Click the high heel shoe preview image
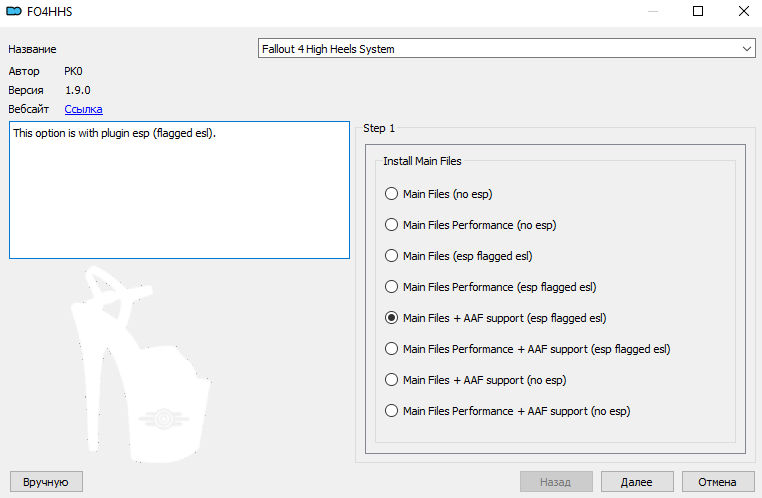Viewport: 762px width, 498px height. (x=142, y=364)
